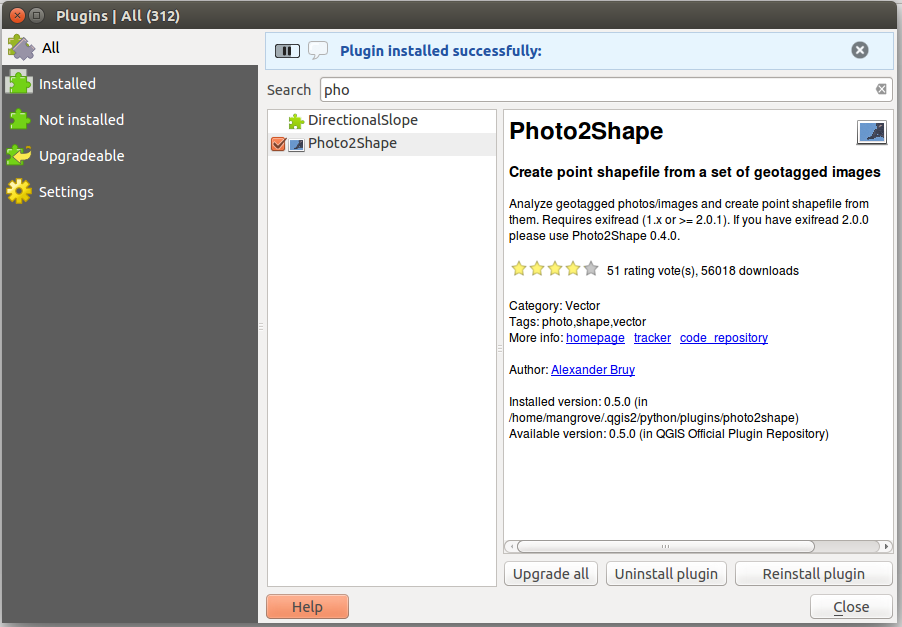Image resolution: width=902 pixels, height=627 pixels.
Task: Click the Upgrade all button
Action: pos(551,574)
